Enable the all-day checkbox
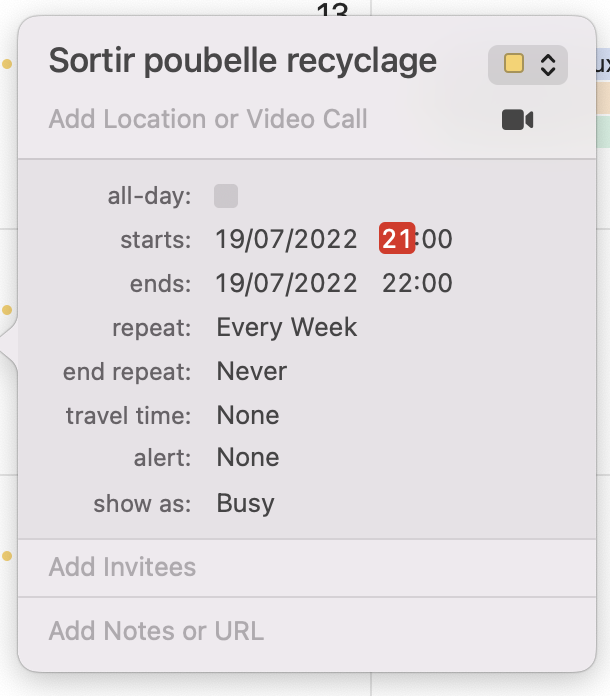The height and width of the screenshot is (696, 610). coord(226,196)
